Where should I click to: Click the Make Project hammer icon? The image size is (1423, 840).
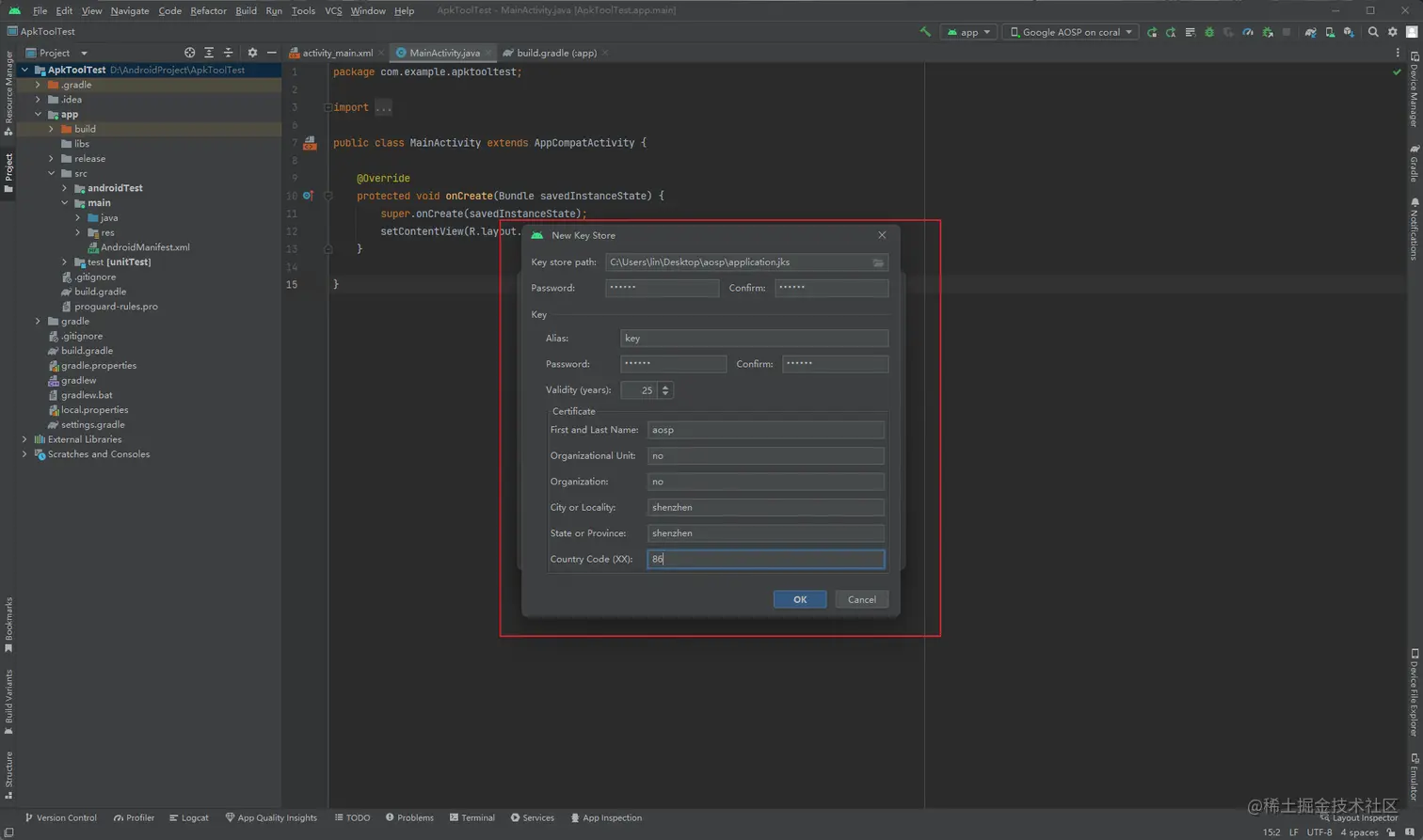click(x=925, y=32)
